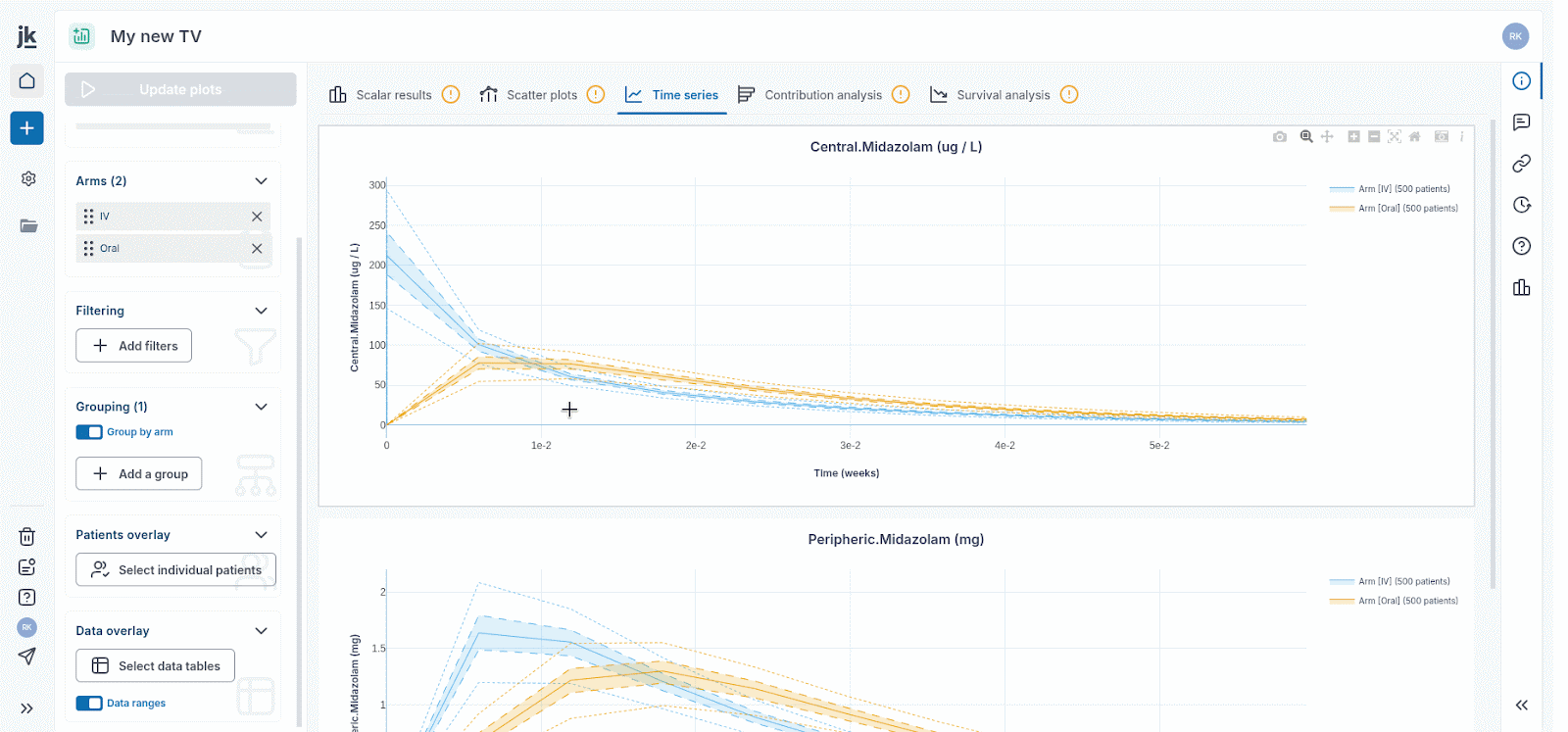Remove the Oral arm with X
Screen dimensions: 1568x732
pos(257,249)
